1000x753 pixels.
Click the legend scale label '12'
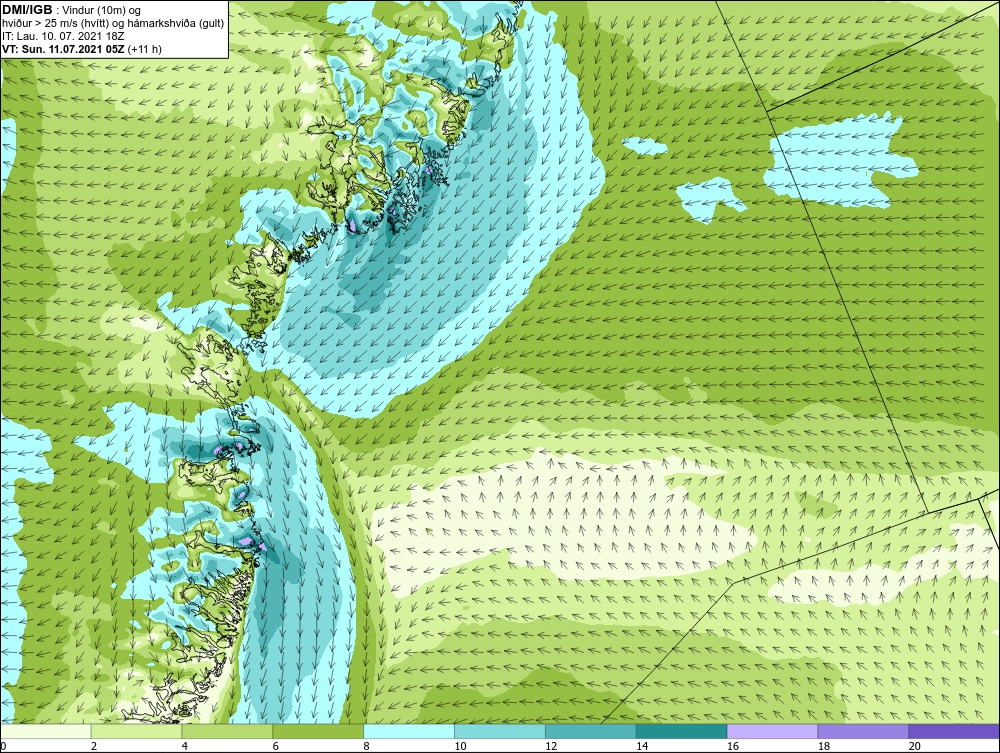click(x=551, y=746)
